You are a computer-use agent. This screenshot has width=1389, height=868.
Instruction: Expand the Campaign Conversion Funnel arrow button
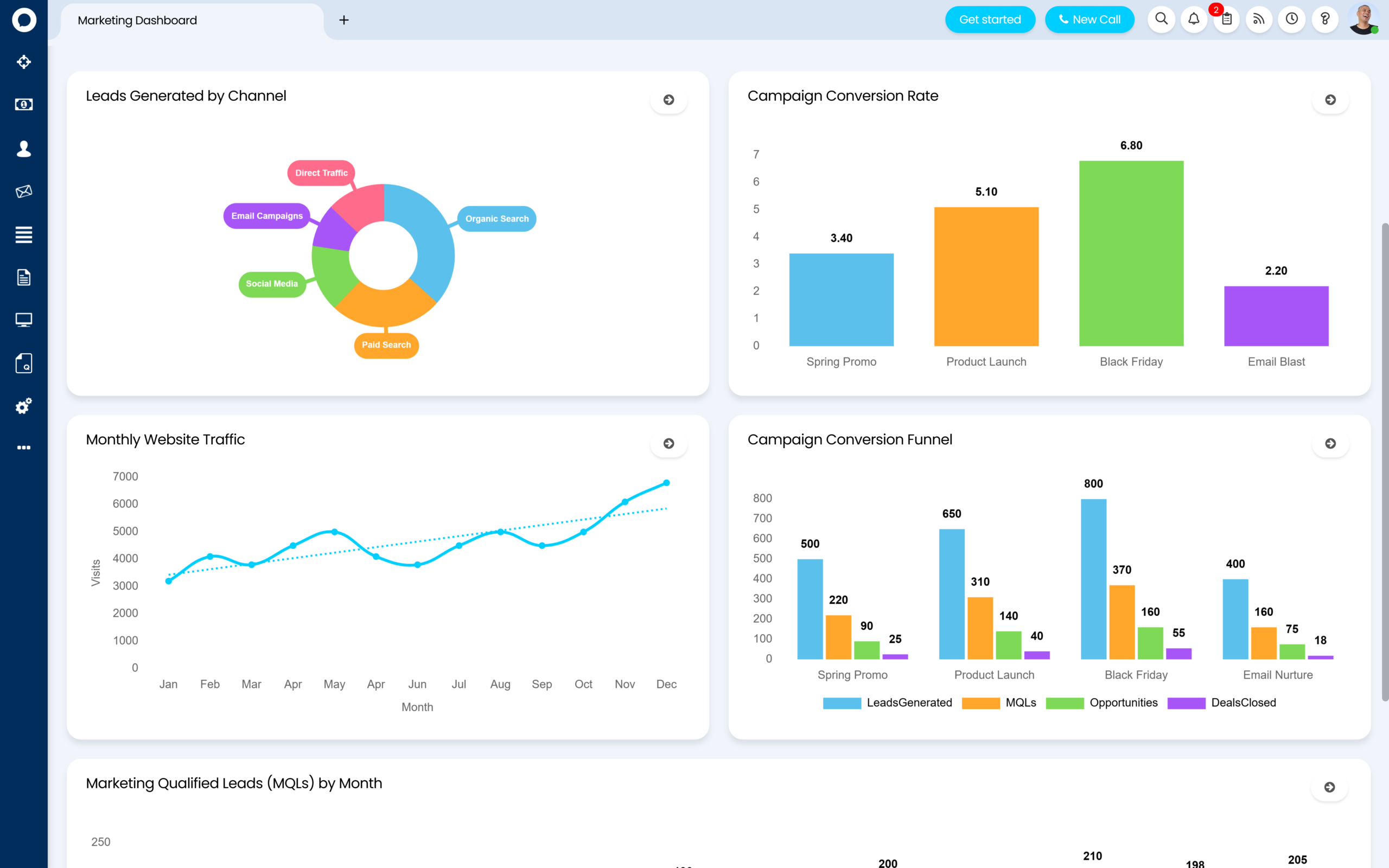[1330, 443]
